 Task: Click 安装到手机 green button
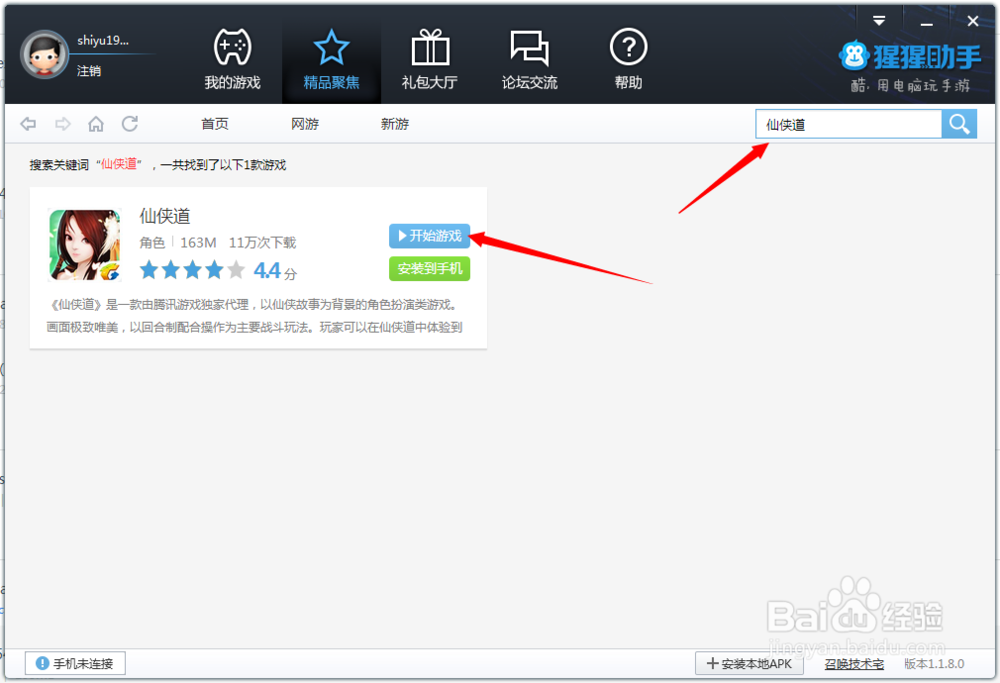(429, 268)
